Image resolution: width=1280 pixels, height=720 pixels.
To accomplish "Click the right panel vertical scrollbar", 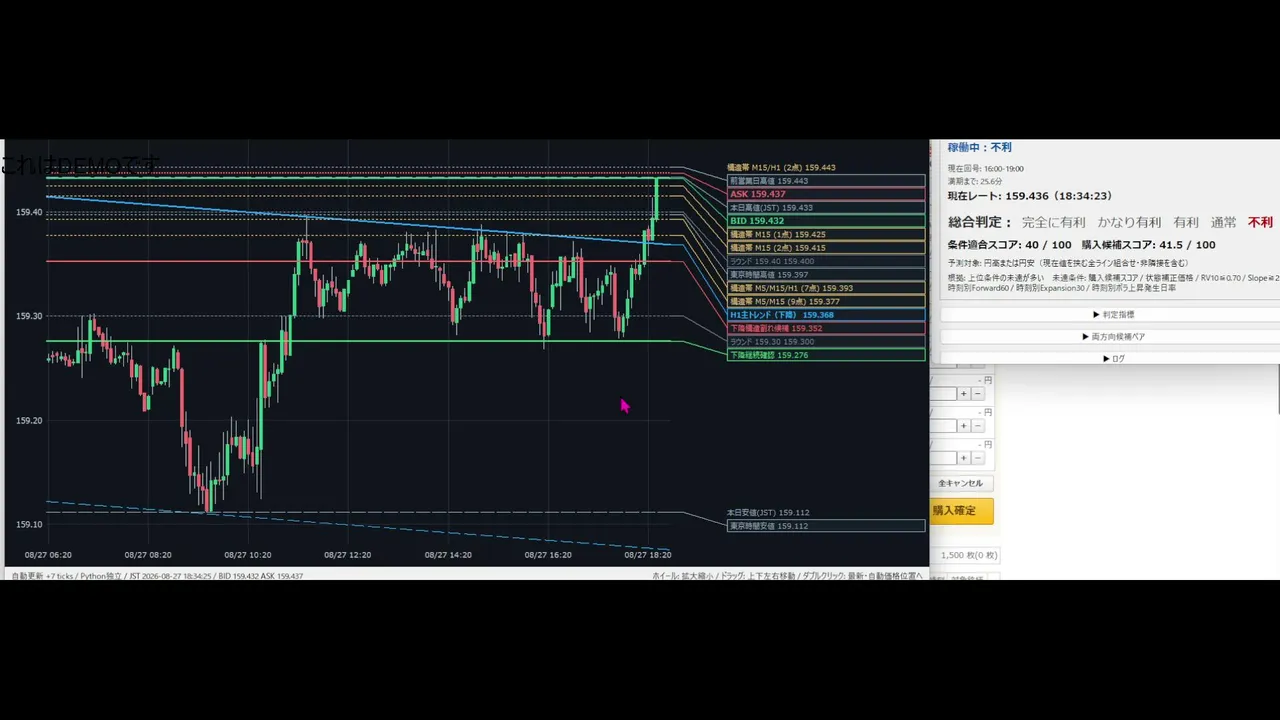I will coord(1277,390).
